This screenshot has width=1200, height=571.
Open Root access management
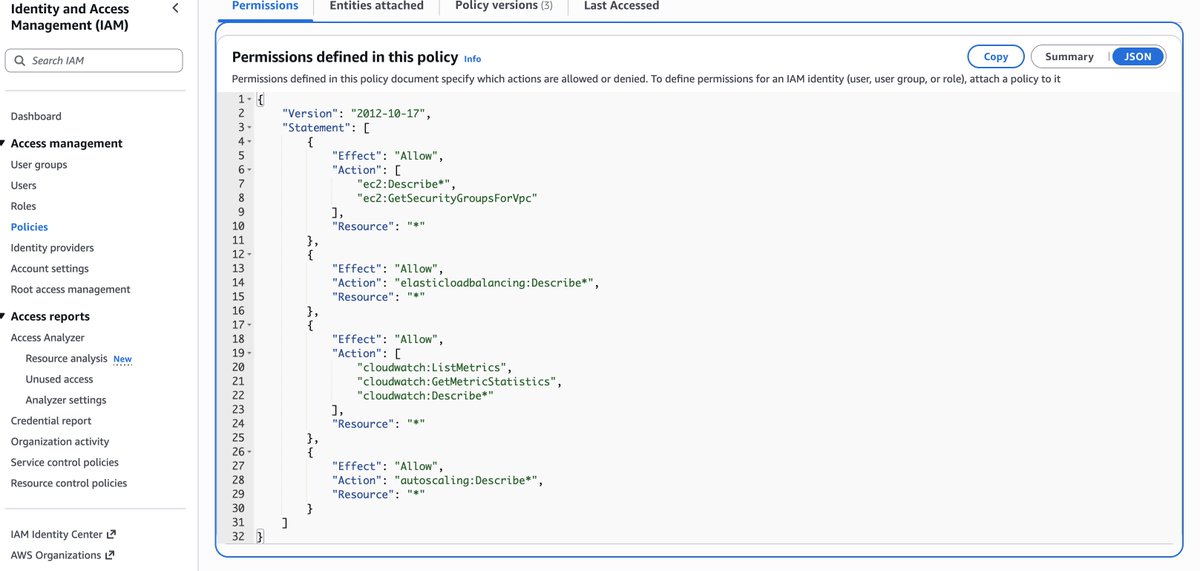coord(70,289)
